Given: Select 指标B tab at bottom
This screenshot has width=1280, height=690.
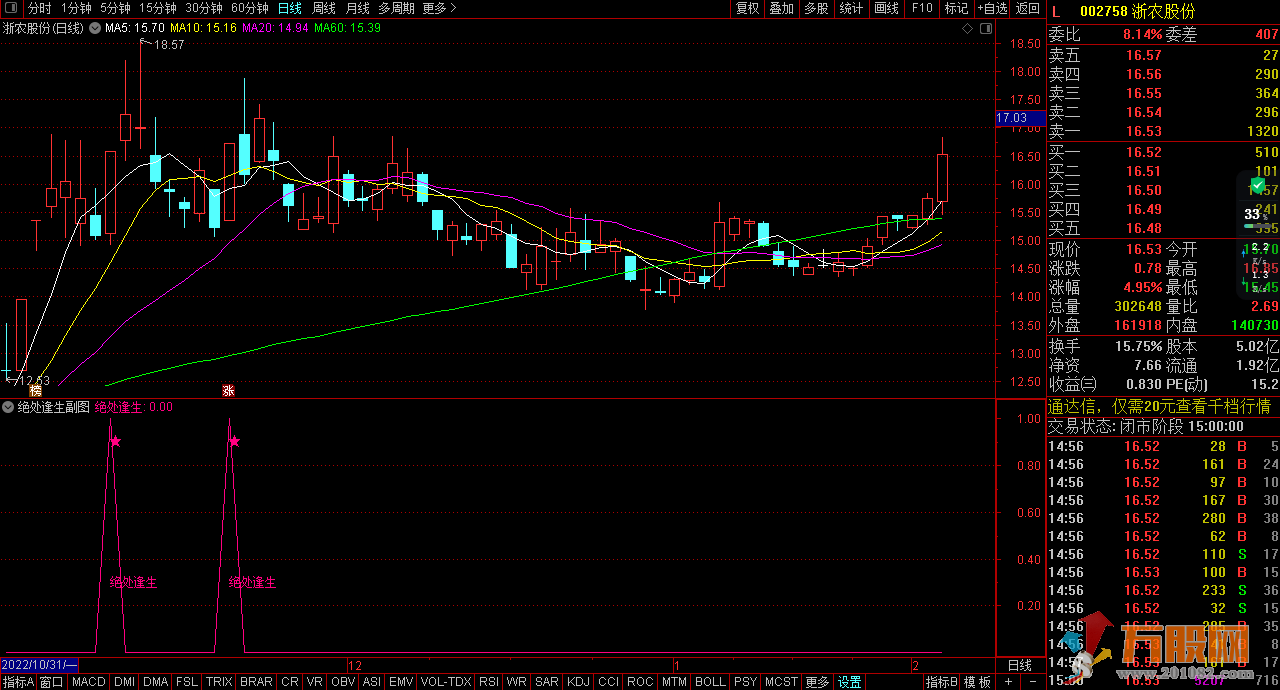Looking at the screenshot, I should coord(942,682).
